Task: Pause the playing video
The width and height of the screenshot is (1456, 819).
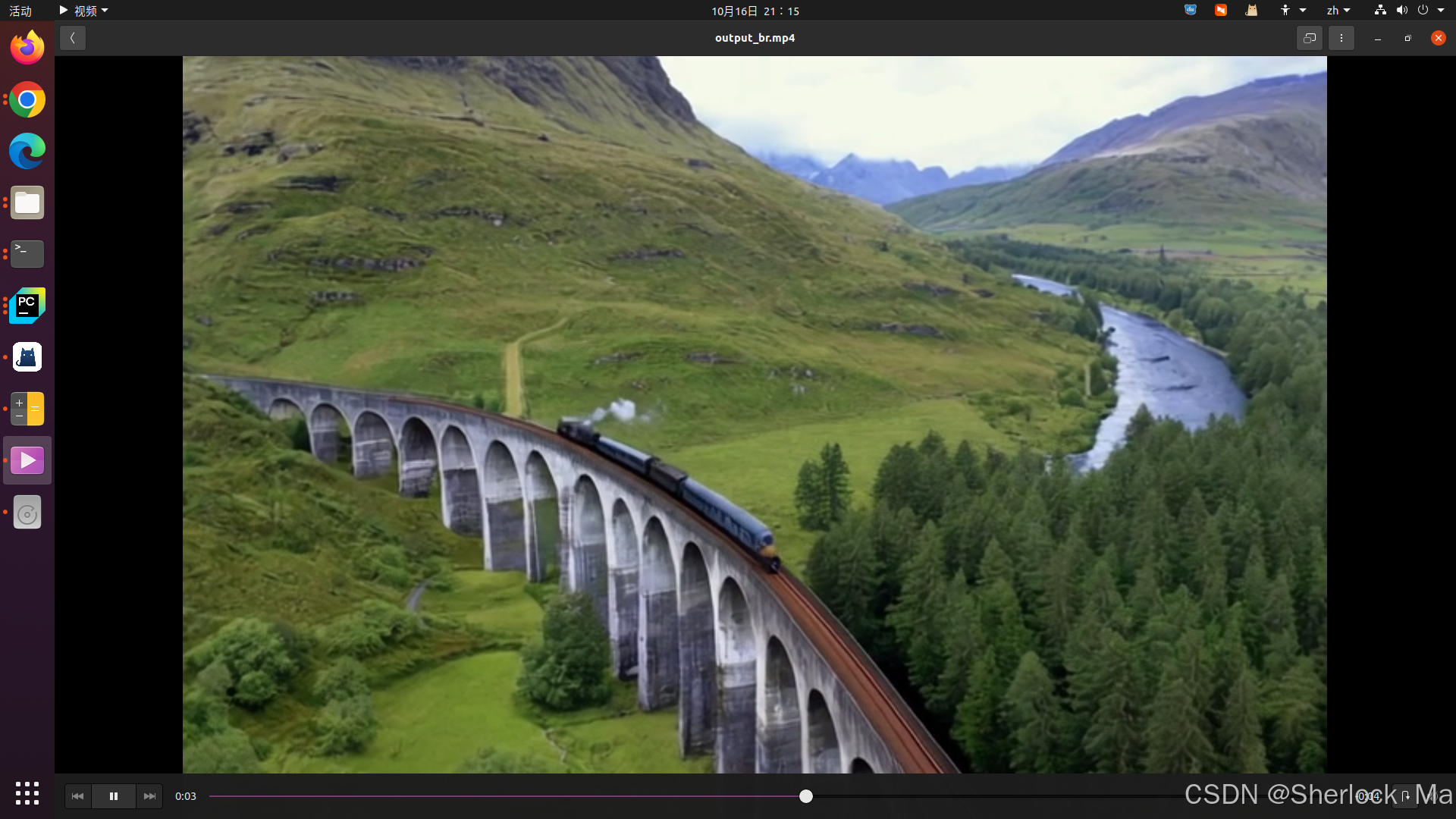Action: pos(114,796)
